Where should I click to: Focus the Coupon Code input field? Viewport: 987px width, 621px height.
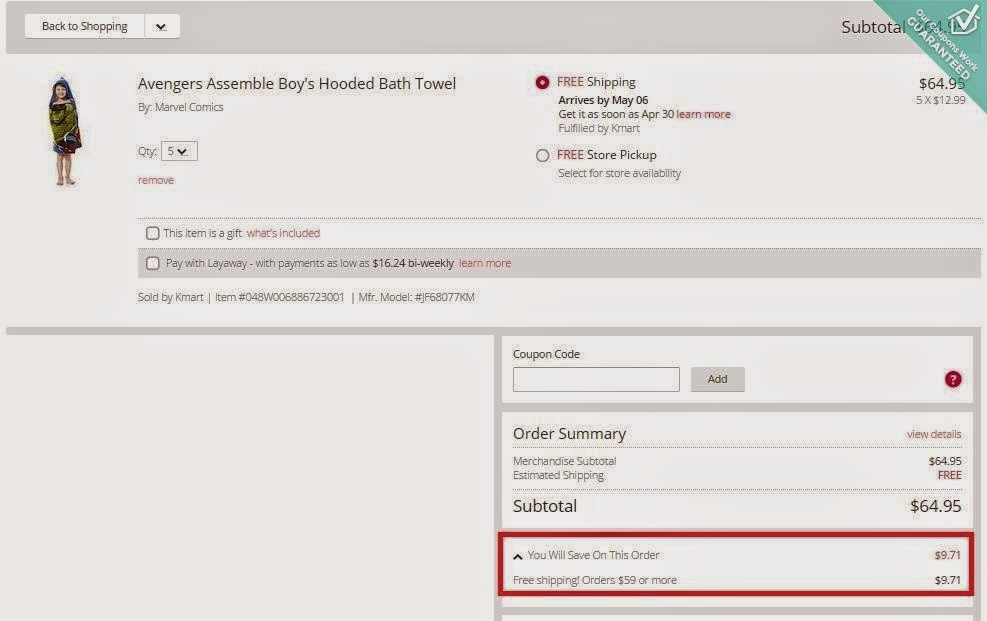(596, 379)
